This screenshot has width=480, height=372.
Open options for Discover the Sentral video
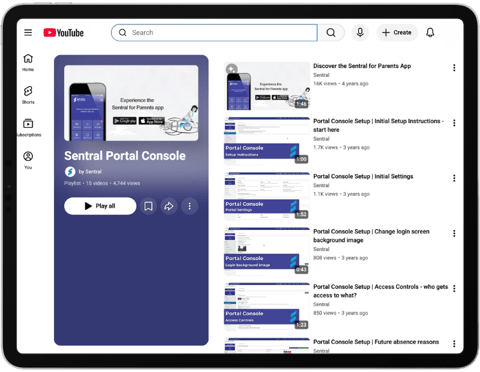pos(454,68)
